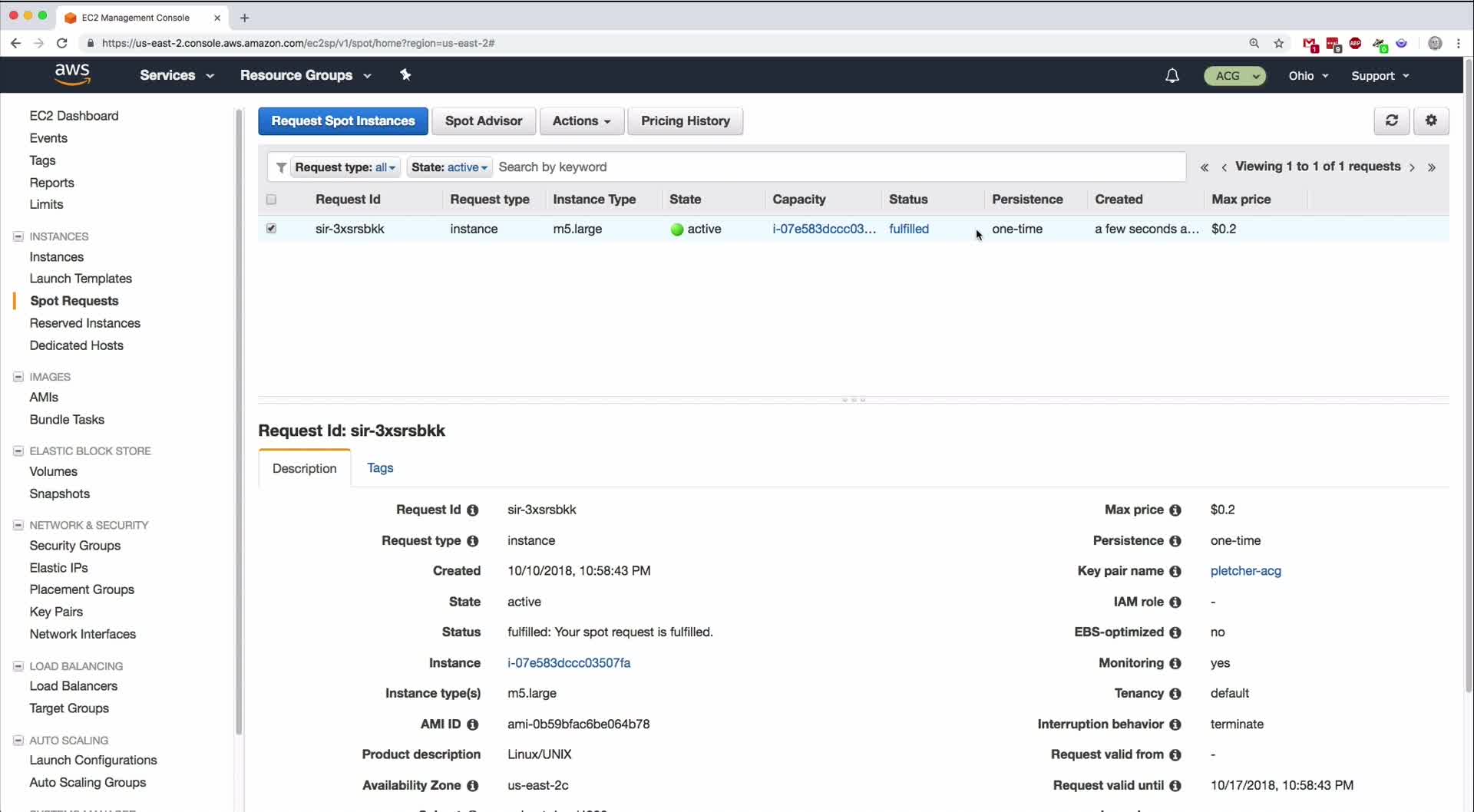This screenshot has width=1474, height=812.
Task: Show info for Interruption behavior field
Action: click(1175, 725)
